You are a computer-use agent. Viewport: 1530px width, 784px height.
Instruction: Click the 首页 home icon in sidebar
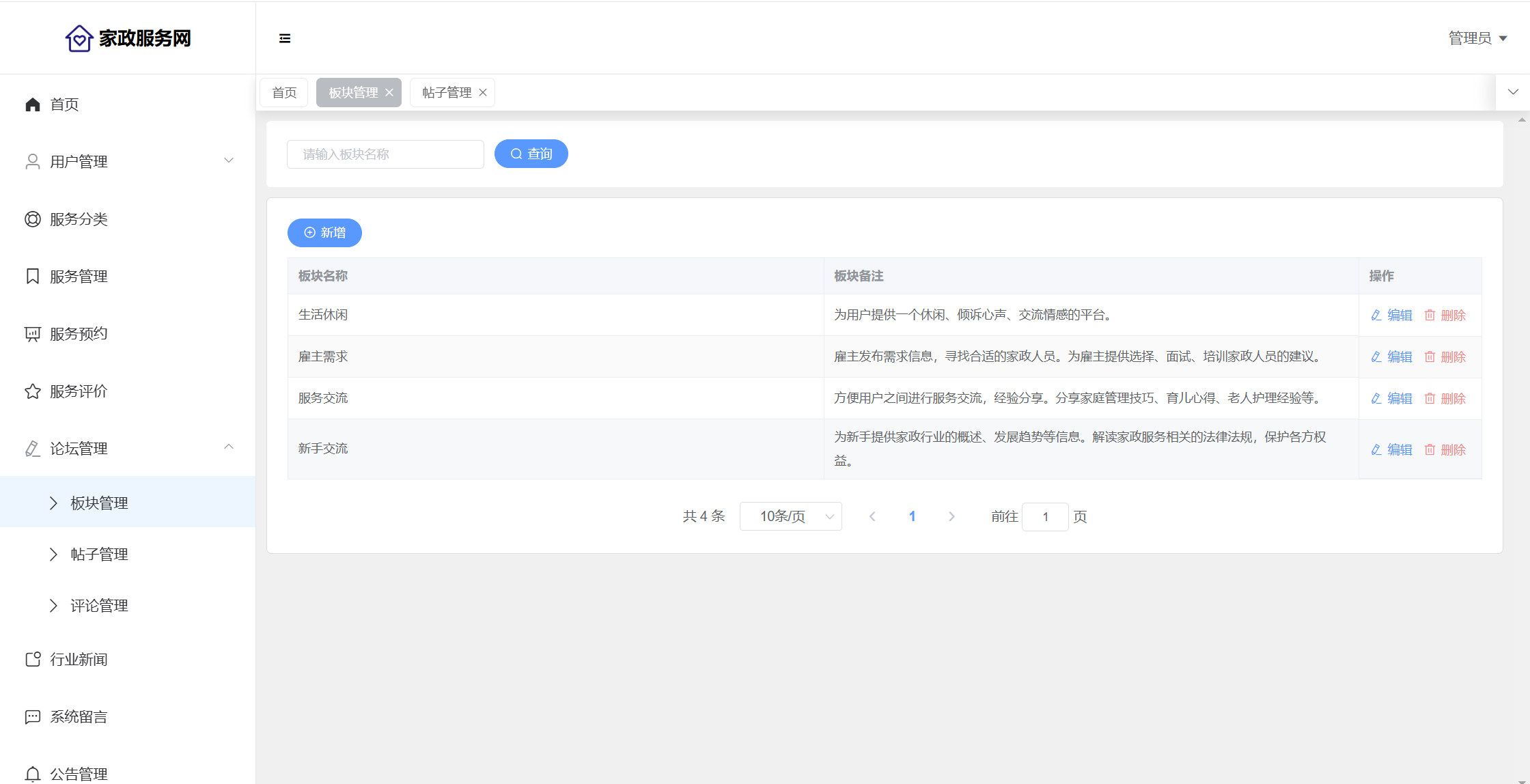[x=33, y=104]
